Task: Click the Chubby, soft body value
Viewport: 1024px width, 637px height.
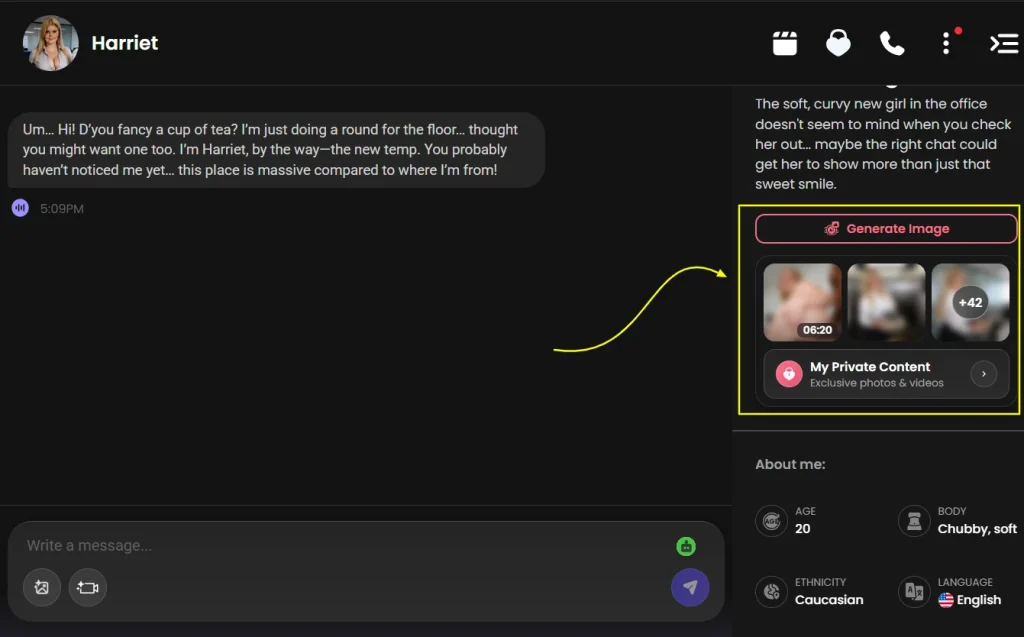Action: click(977, 529)
